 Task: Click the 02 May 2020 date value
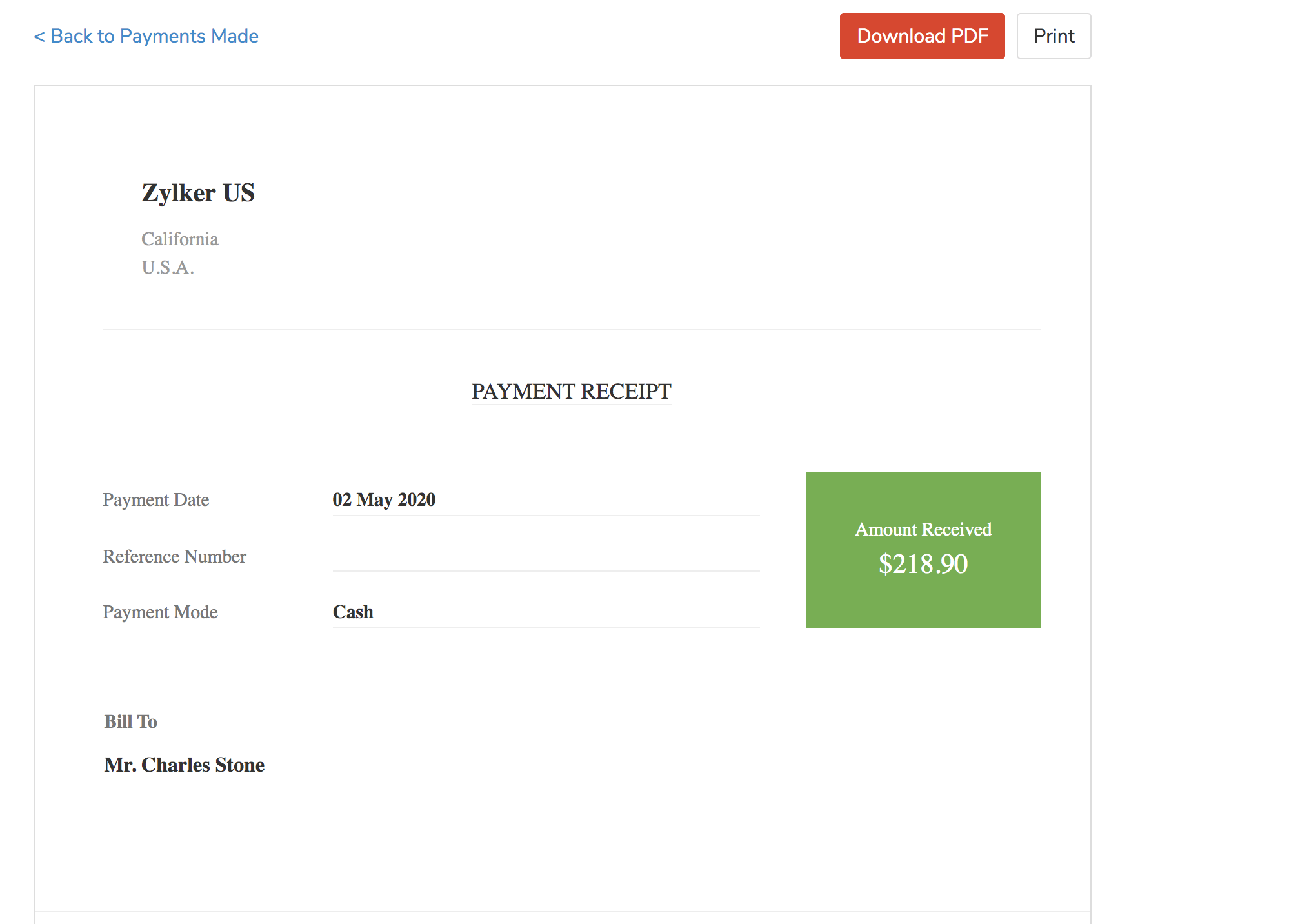tap(384, 500)
